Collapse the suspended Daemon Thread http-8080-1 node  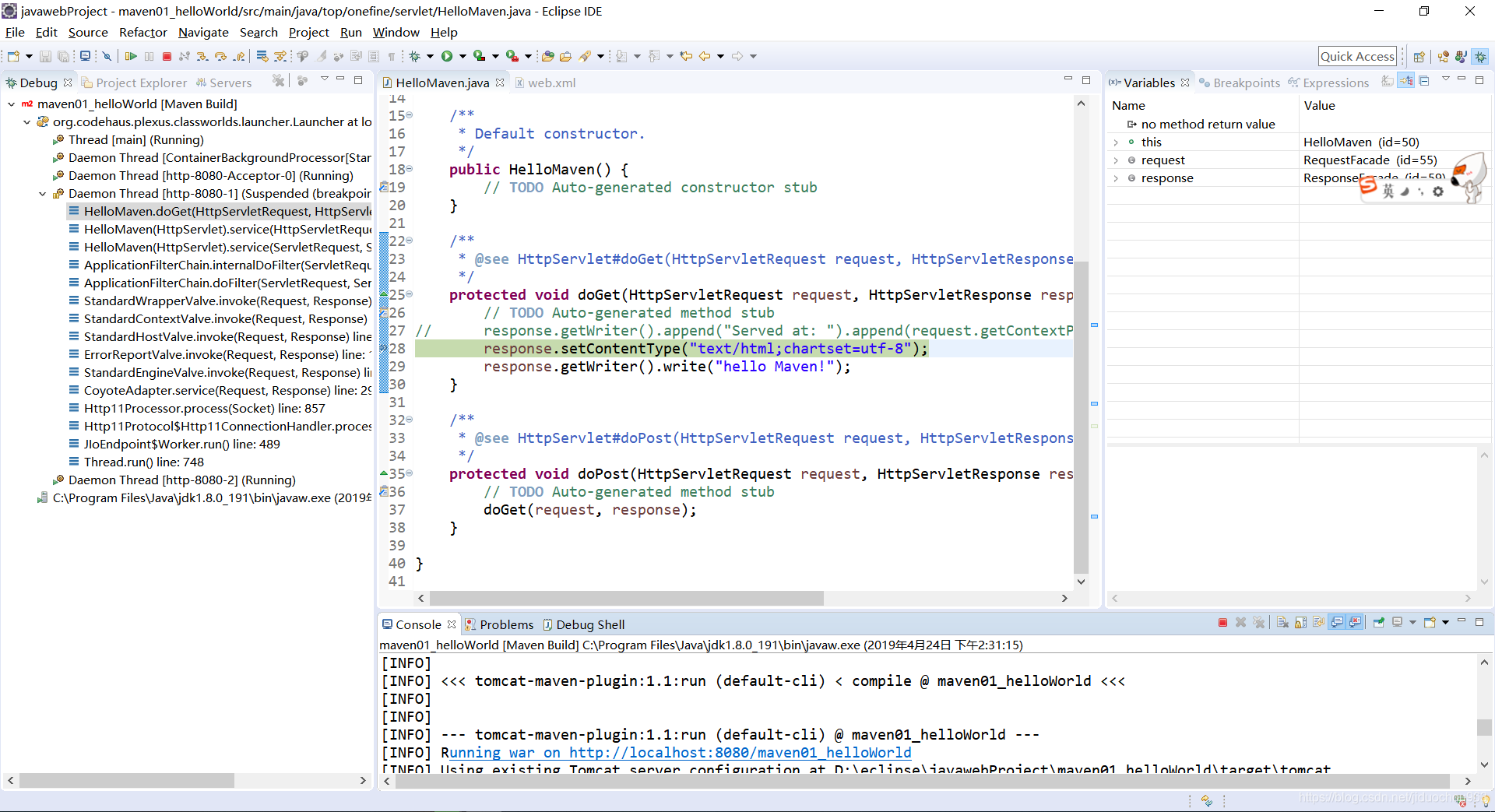click(42, 193)
